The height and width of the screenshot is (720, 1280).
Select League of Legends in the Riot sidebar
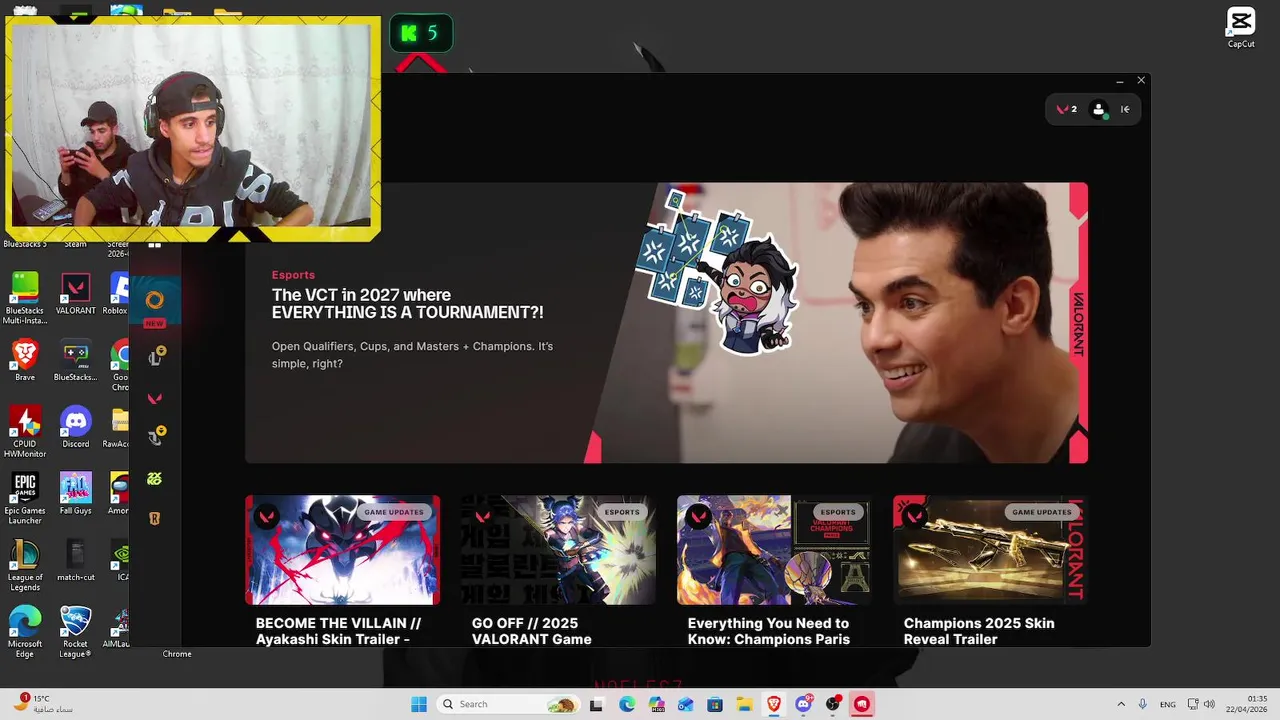click(155, 357)
